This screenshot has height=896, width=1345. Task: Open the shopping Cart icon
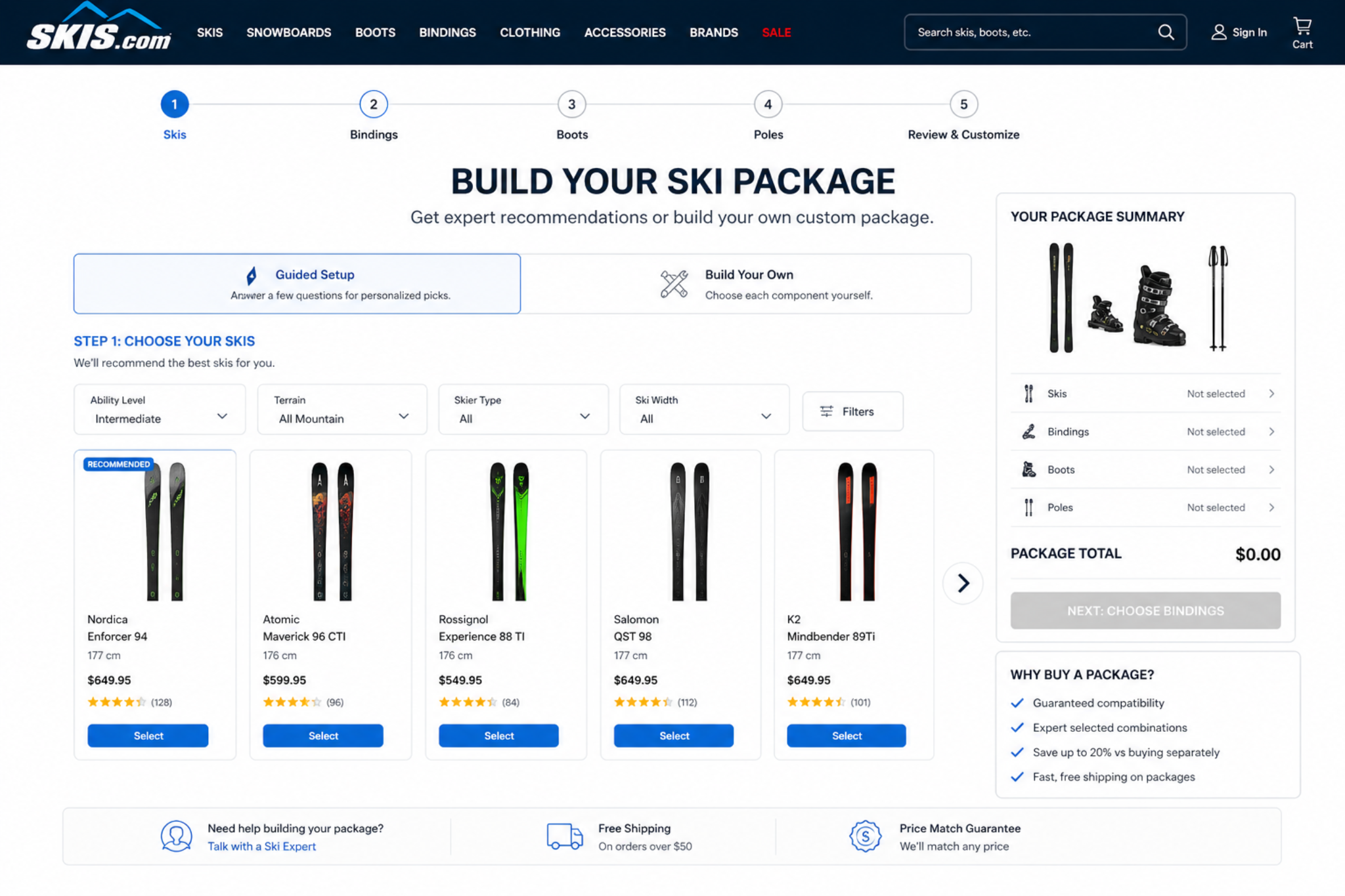(1302, 26)
